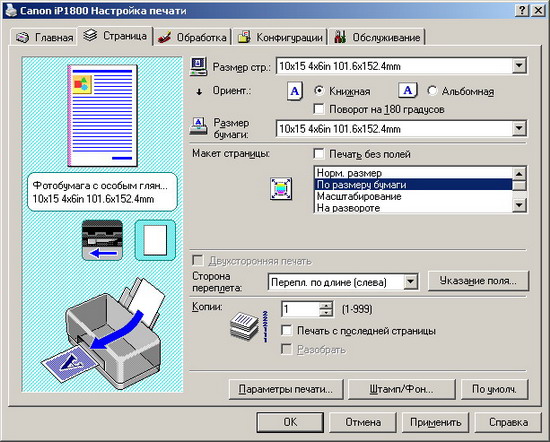Enable Печать без полей checkbox
This screenshot has width=550, height=442.
[318, 153]
